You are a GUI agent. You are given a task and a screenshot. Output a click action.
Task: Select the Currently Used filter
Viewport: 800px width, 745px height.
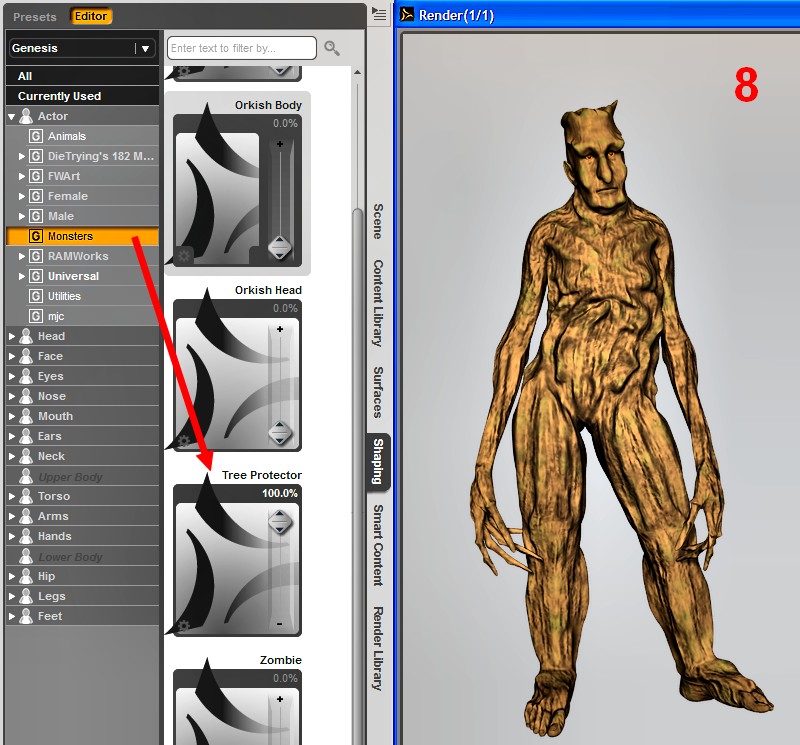click(x=82, y=96)
